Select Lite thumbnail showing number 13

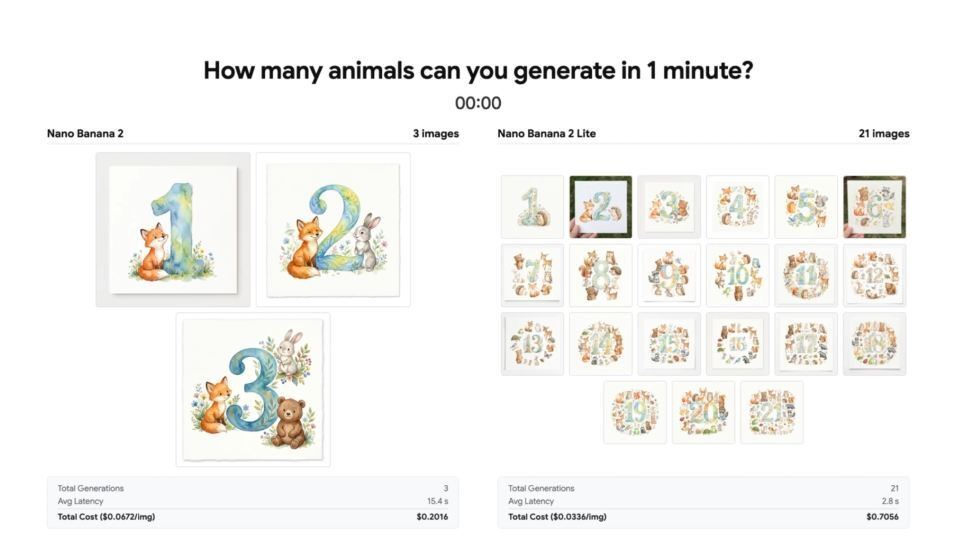pyautogui.click(x=532, y=344)
